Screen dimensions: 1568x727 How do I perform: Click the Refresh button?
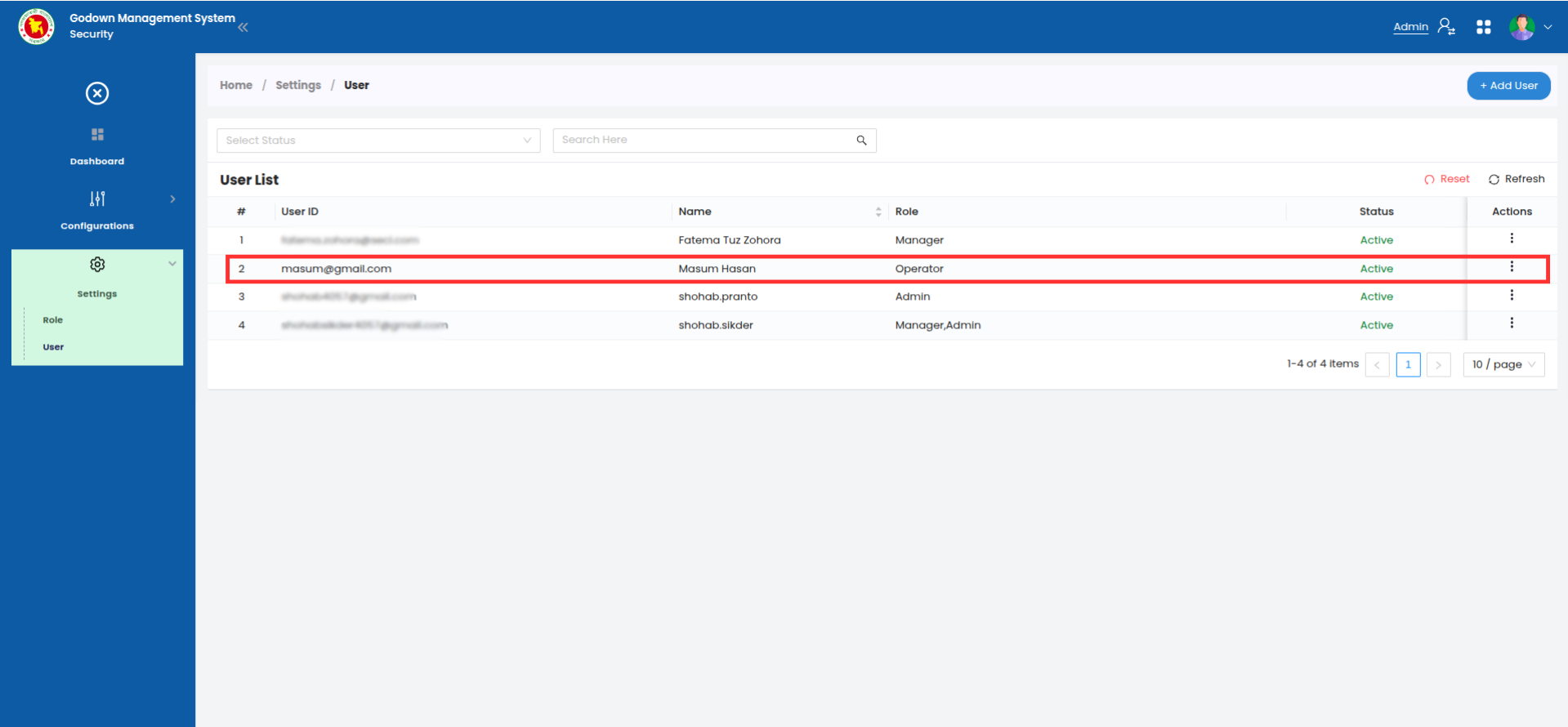[1517, 179]
